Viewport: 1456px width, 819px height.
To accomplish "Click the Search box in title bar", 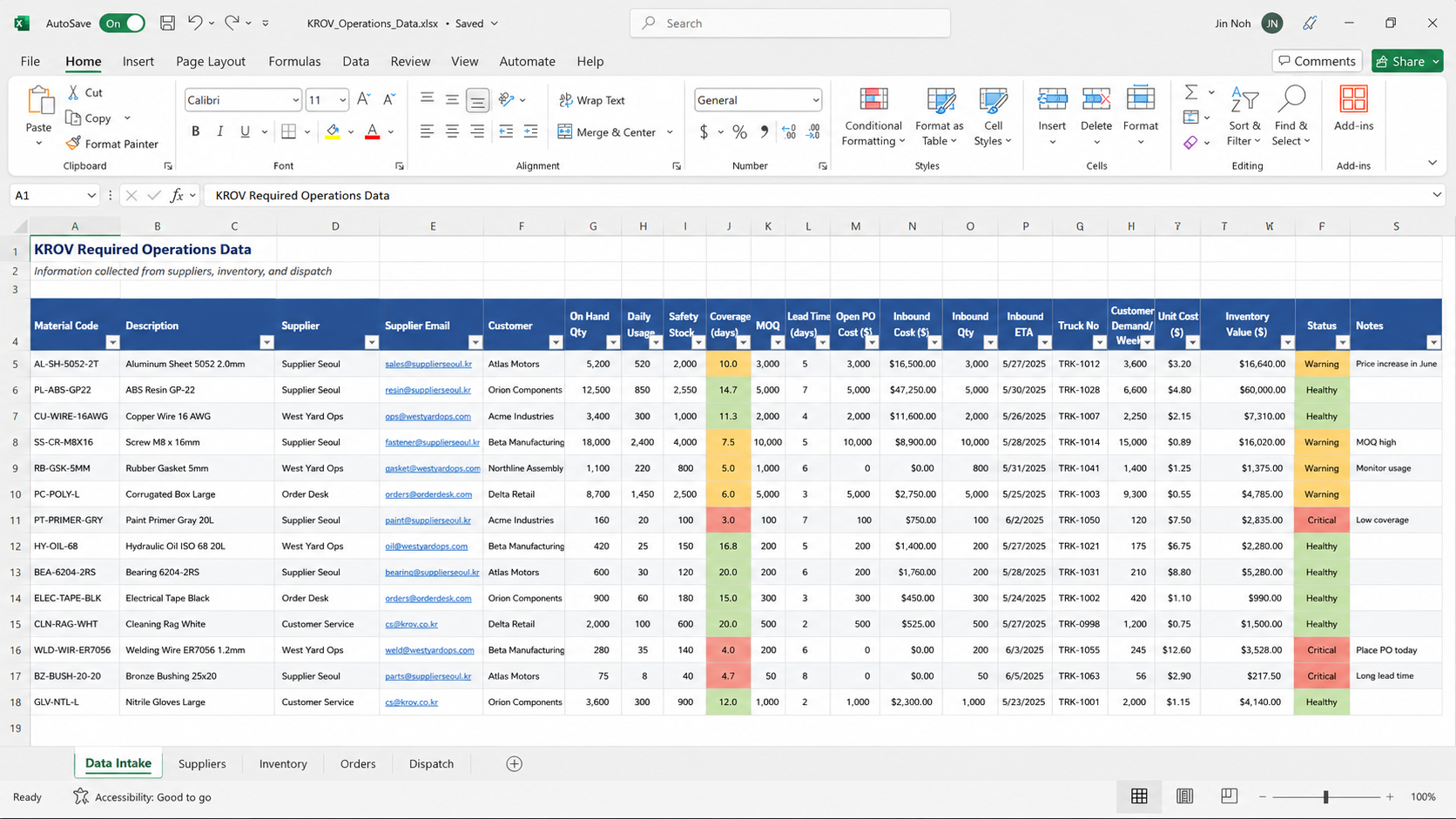I will (x=790, y=23).
